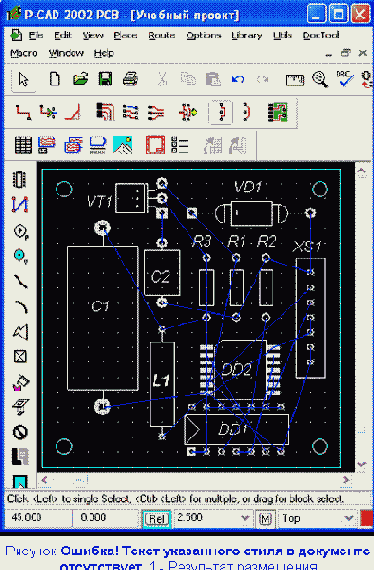Open the Library menu
The height and width of the screenshot is (570, 374).
247,35
